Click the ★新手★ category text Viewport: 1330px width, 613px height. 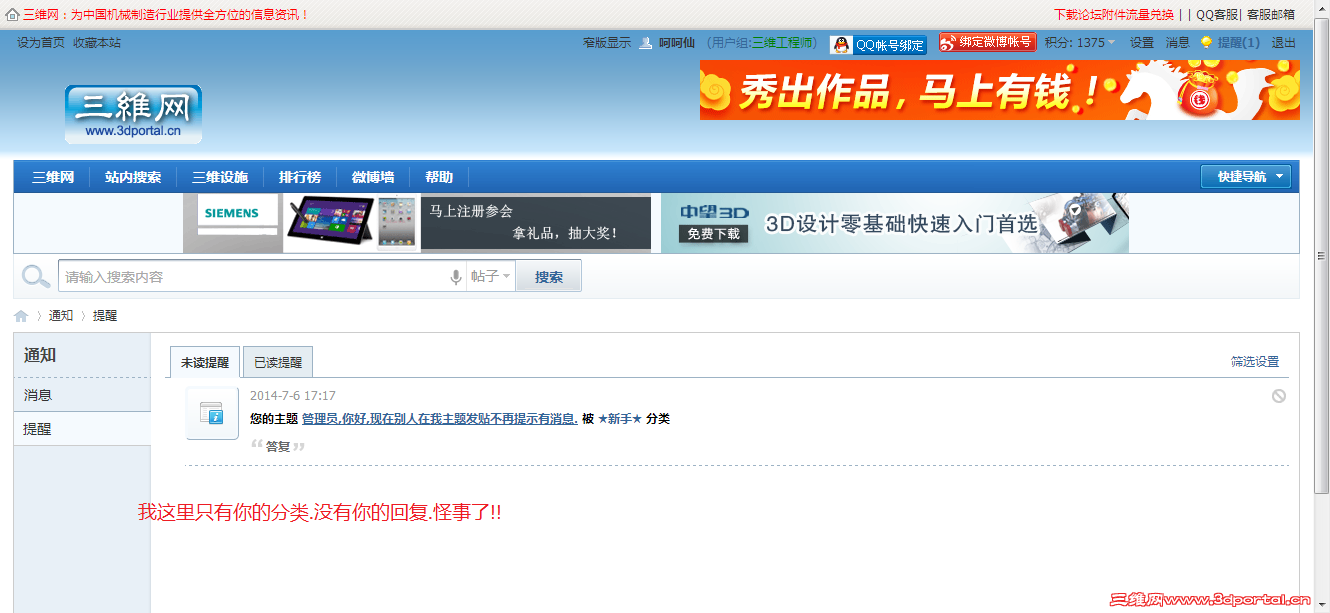(x=620, y=419)
